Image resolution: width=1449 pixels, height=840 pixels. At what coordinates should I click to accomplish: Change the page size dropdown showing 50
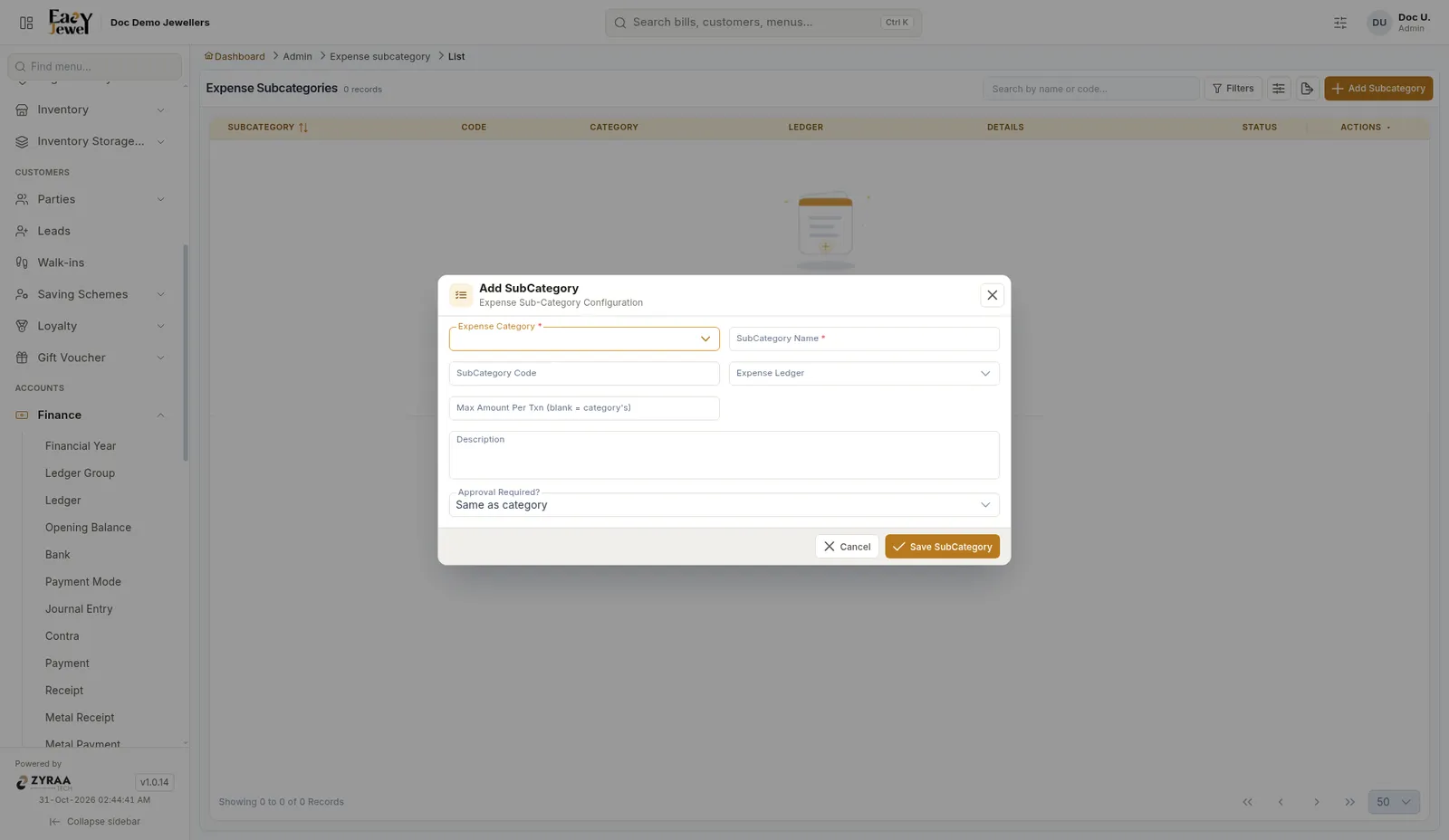pyautogui.click(x=1394, y=802)
